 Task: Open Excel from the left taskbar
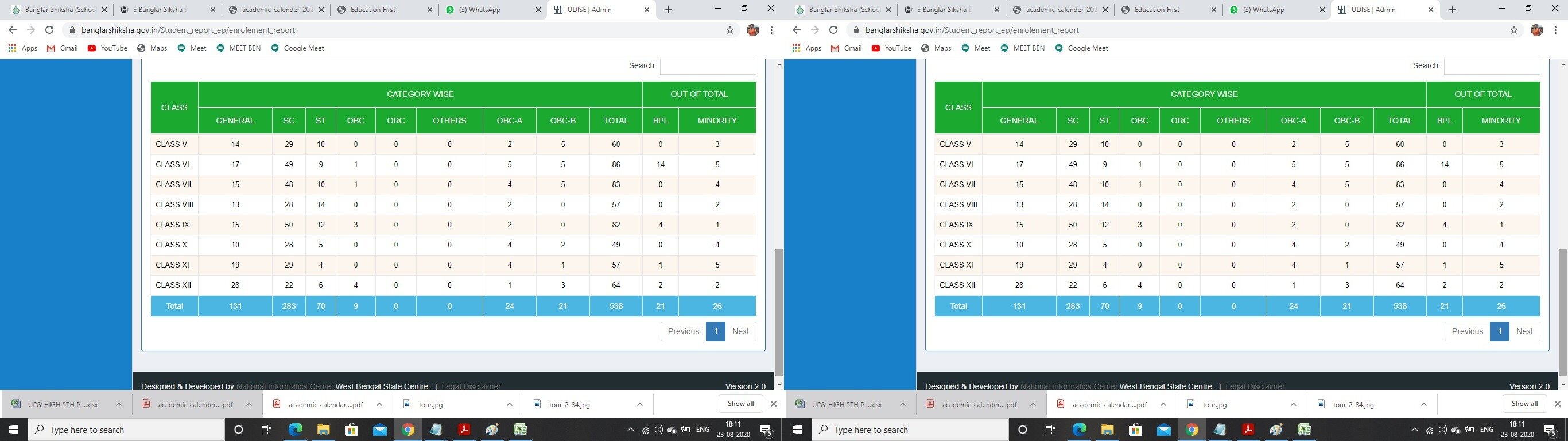pos(520,430)
